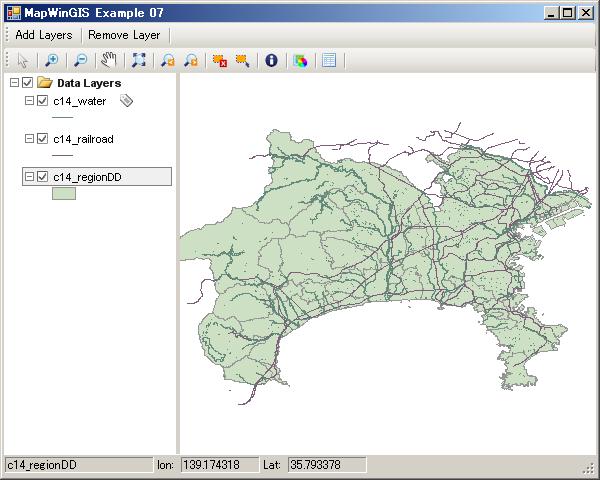The image size is (600, 480).
Task: Select the Zoom In tool
Action: (52, 60)
